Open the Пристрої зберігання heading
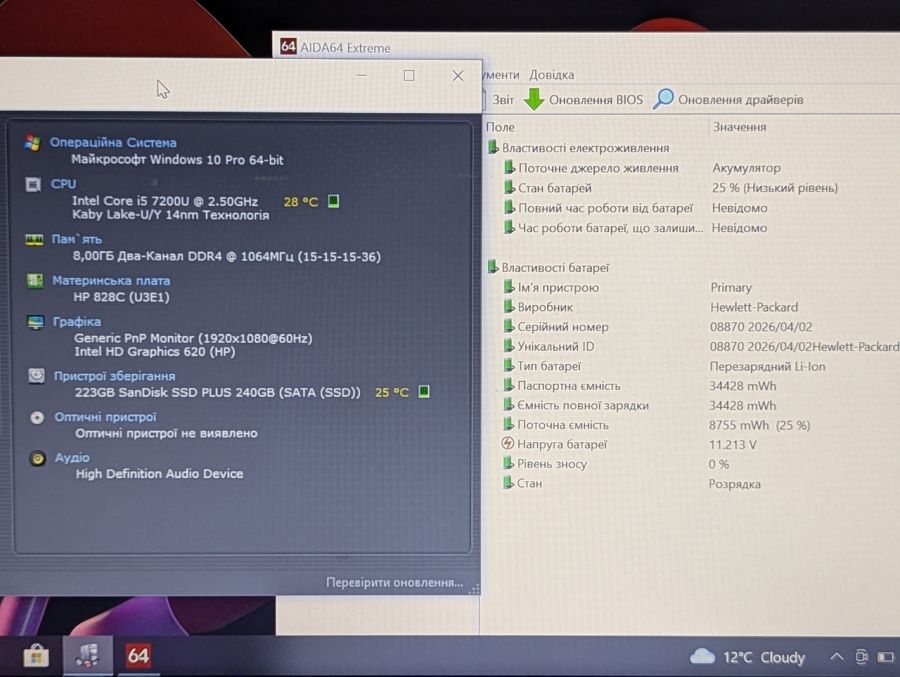The width and height of the screenshot is (900, 677). coord(114,376)
